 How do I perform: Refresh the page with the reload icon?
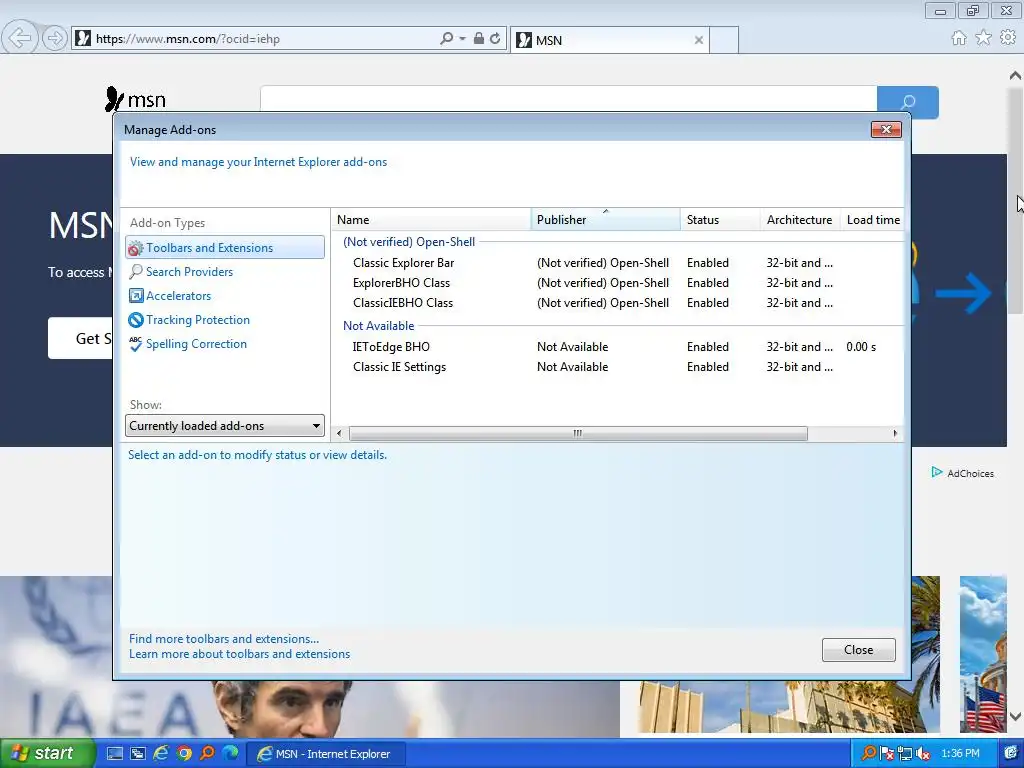tap(495, 39)
